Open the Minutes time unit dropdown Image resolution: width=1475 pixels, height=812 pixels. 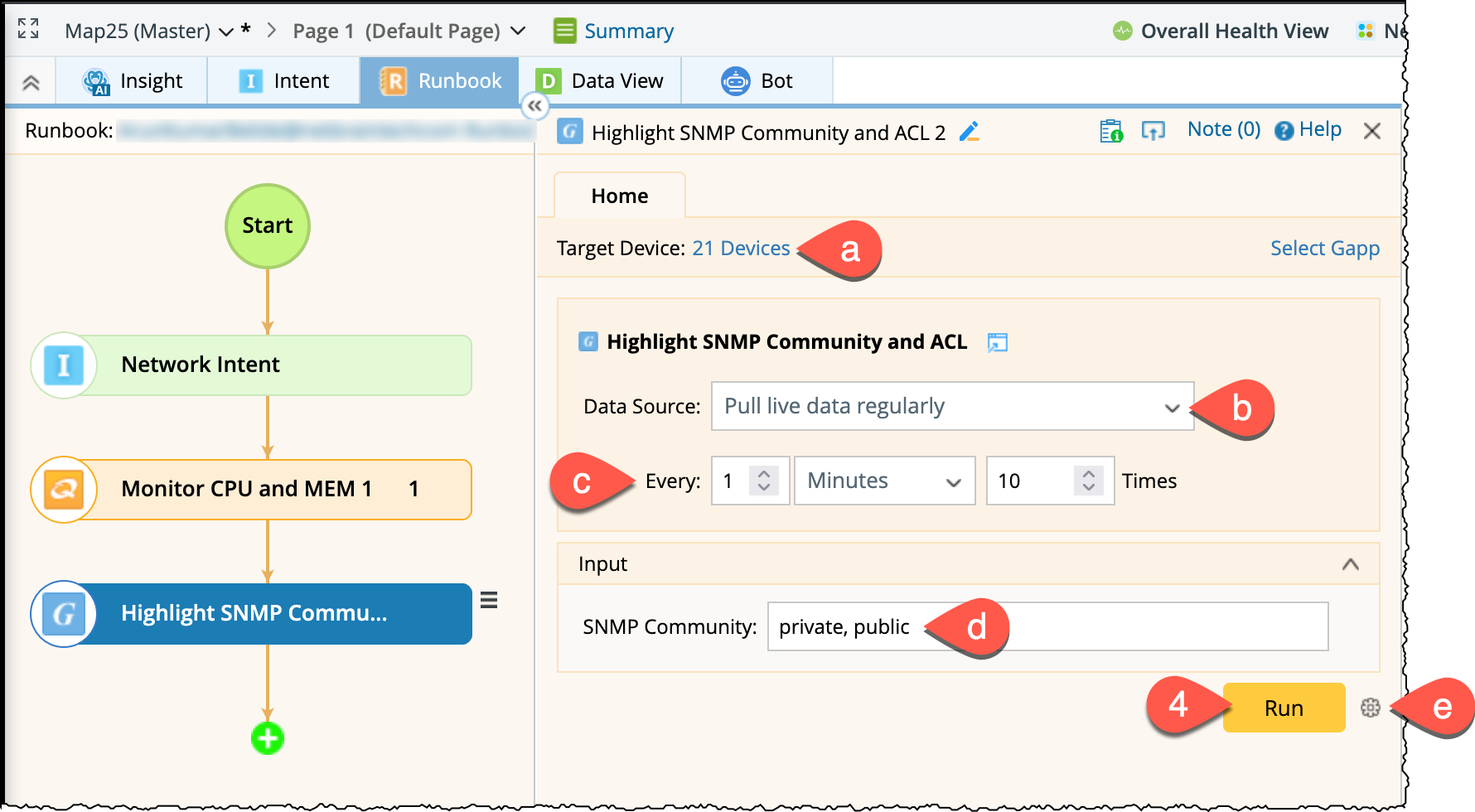click(884, 481)
